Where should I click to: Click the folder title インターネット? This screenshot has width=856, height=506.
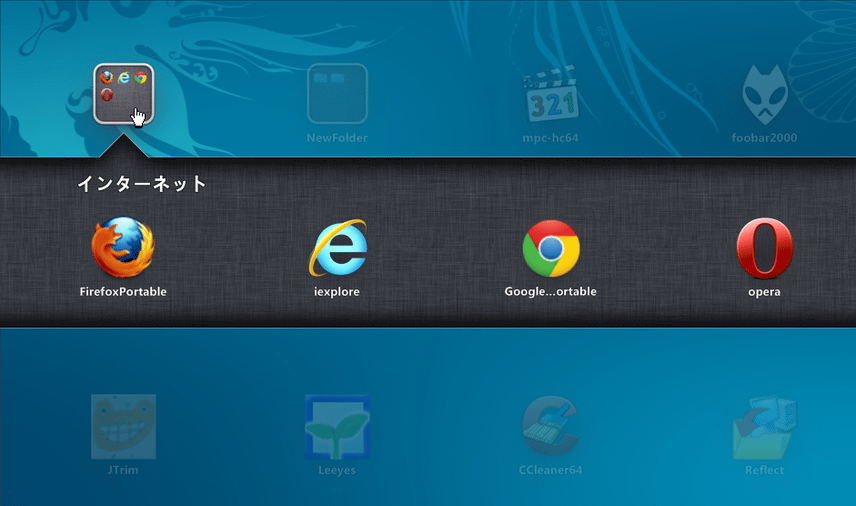[x=142, y=183]
